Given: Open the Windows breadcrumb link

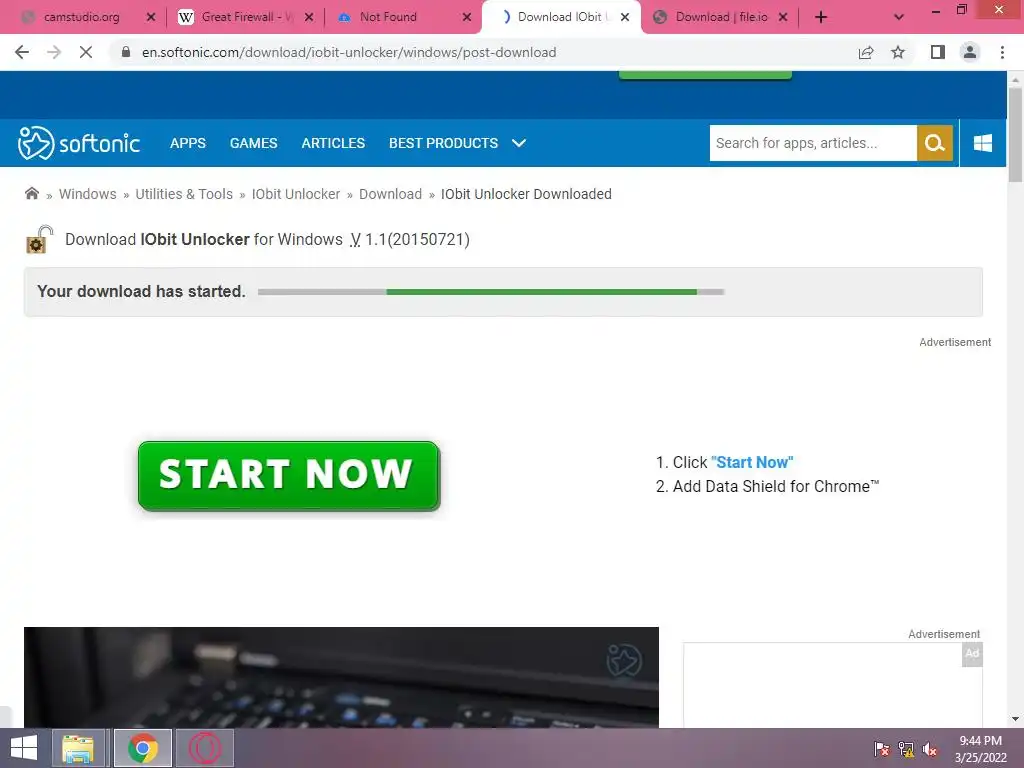Looking at the screenshot, I should [x=88, y=194].
